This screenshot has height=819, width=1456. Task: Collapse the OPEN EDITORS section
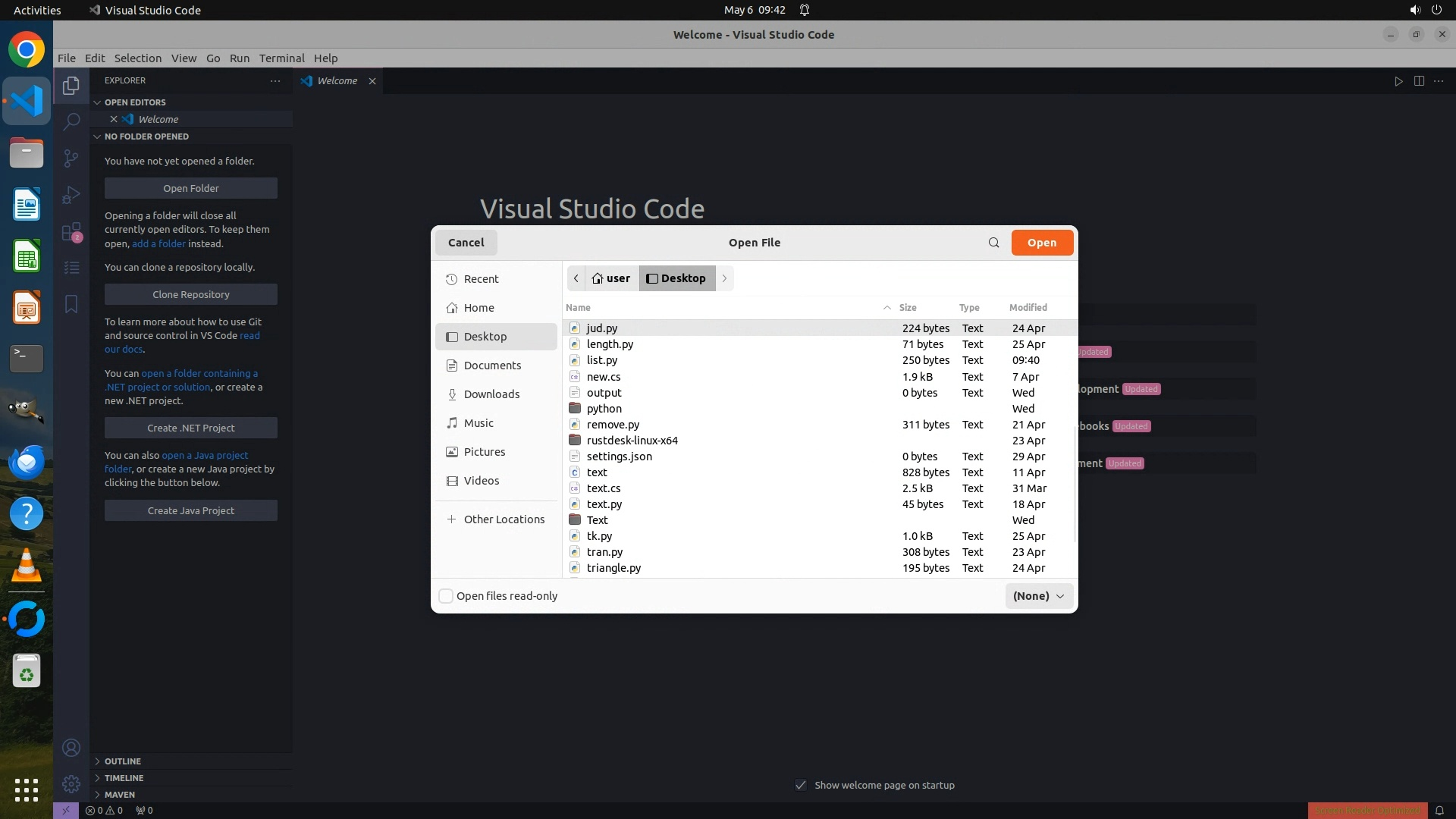click(x=134, y=102)
